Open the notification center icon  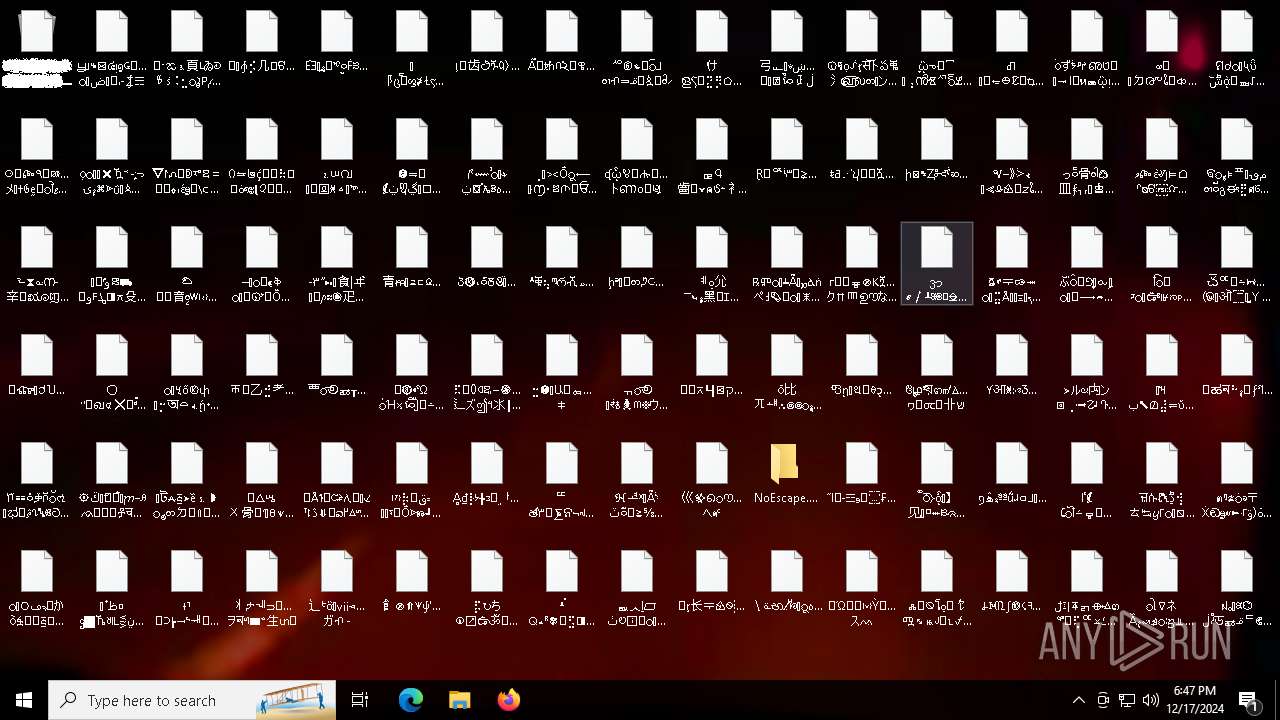[x=1248, y=700]
